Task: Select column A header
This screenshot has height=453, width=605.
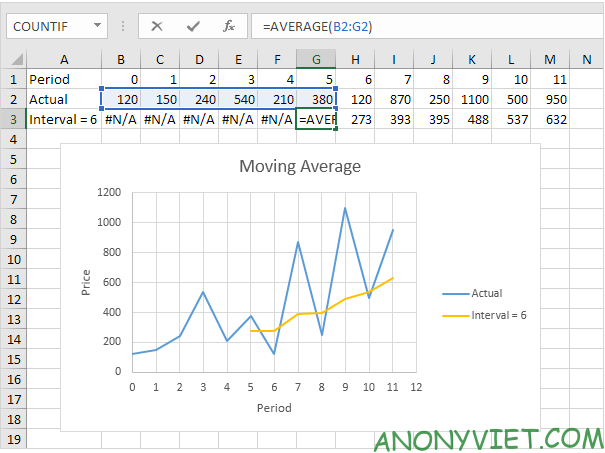Action: 63,59
